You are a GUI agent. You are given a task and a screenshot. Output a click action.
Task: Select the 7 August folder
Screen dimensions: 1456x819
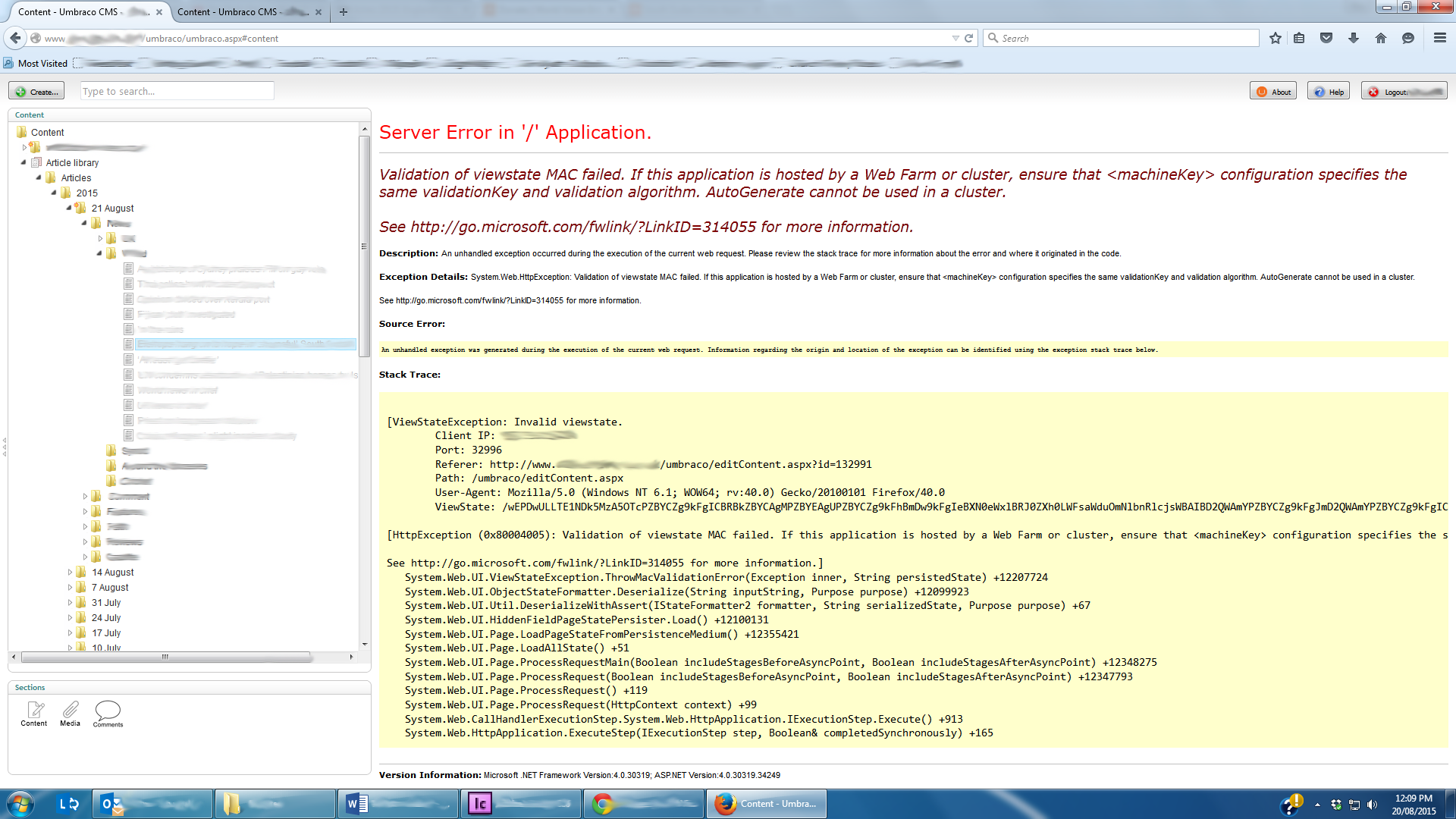110,587
